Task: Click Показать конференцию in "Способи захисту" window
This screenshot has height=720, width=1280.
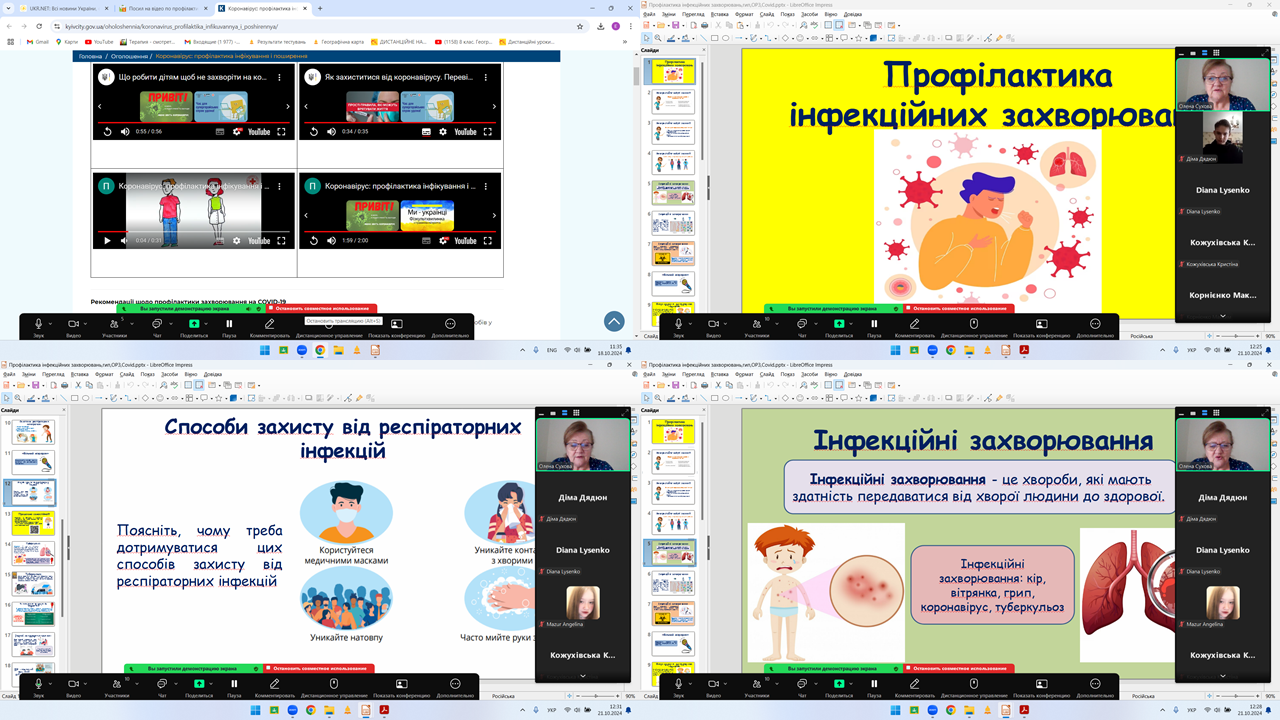Action: pyautogui.click(x=401, y=688)
